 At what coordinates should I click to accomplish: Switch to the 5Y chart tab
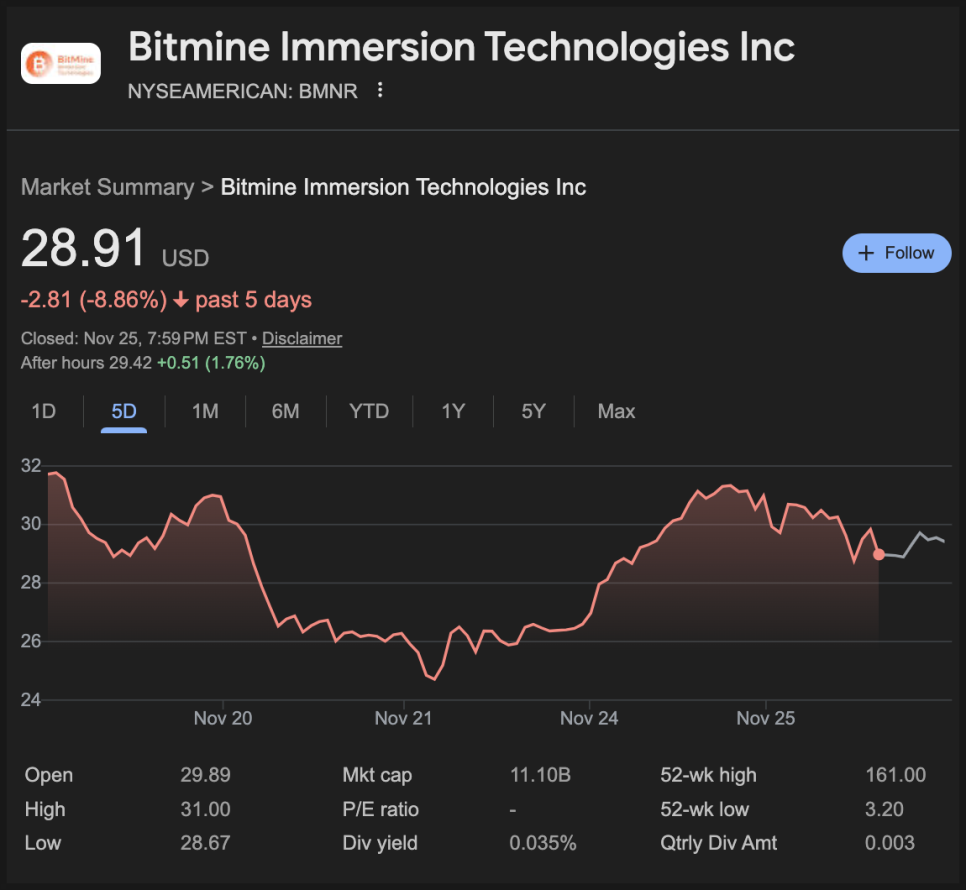click(533, 411)
